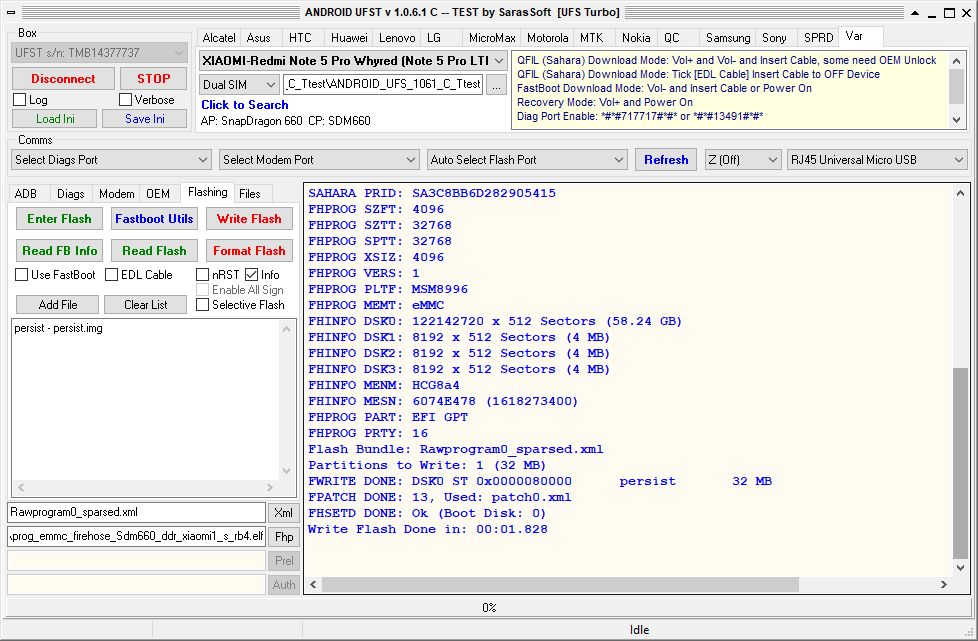The width and height of the screenshot is (978, 641).
Task: Switch to the Huawei brand tab
Action: (349, 38)
